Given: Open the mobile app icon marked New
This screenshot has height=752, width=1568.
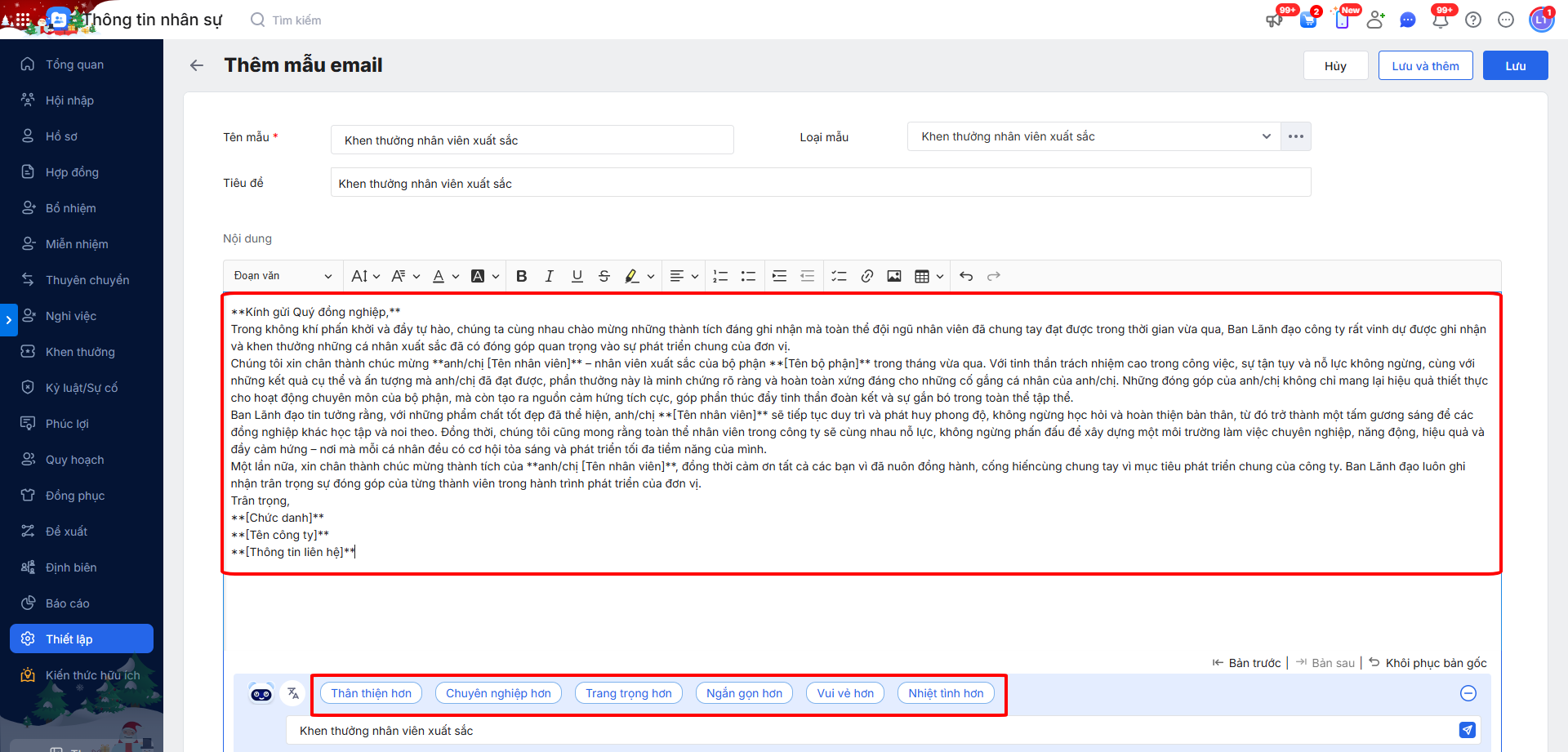Looking at the screenshot, I should coord(1342,20).
